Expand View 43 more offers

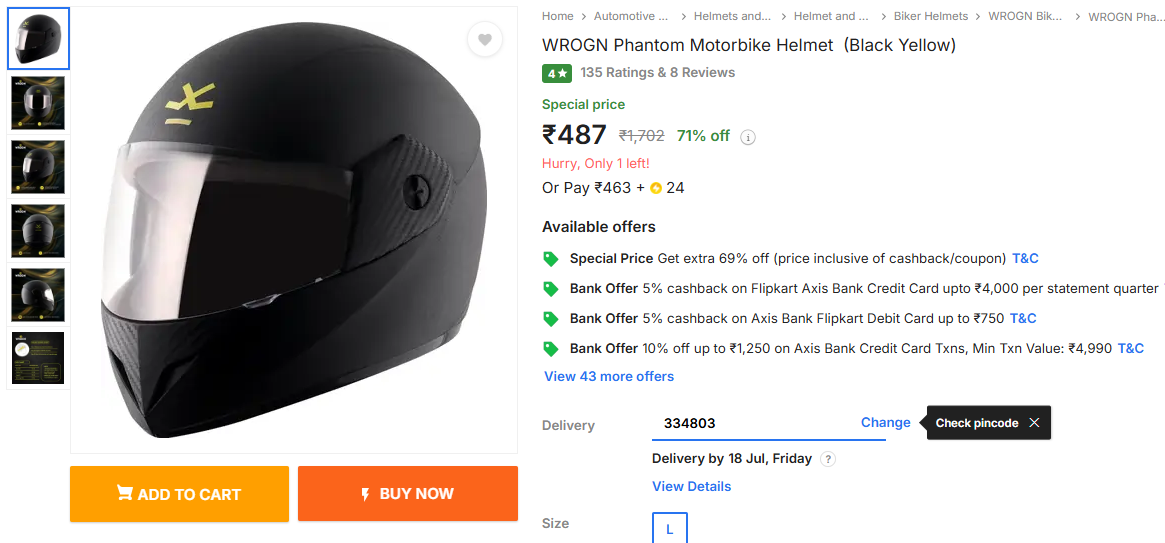(609, 376)
